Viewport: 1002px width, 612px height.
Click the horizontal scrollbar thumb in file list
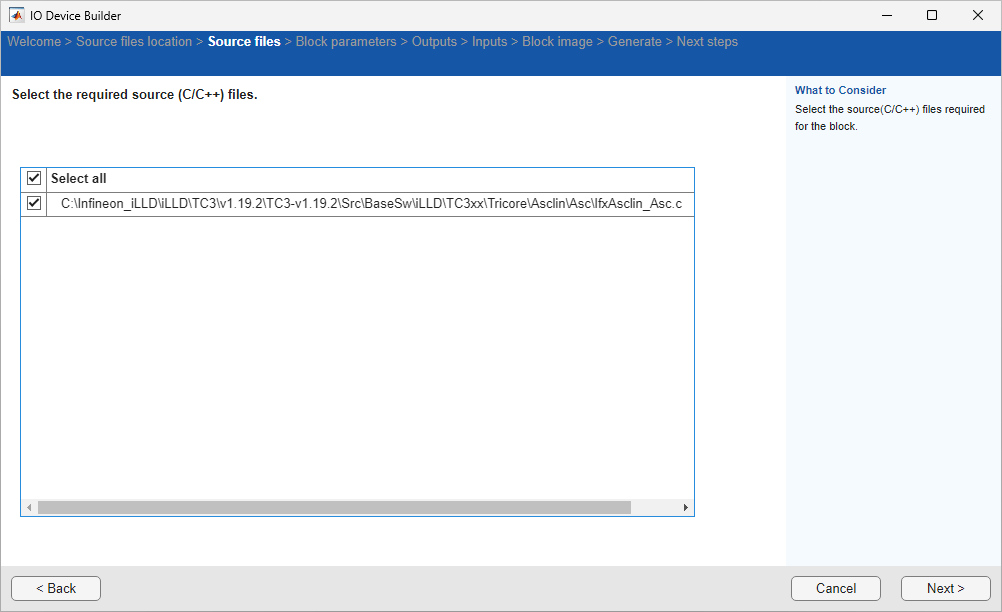pos(334,508)
